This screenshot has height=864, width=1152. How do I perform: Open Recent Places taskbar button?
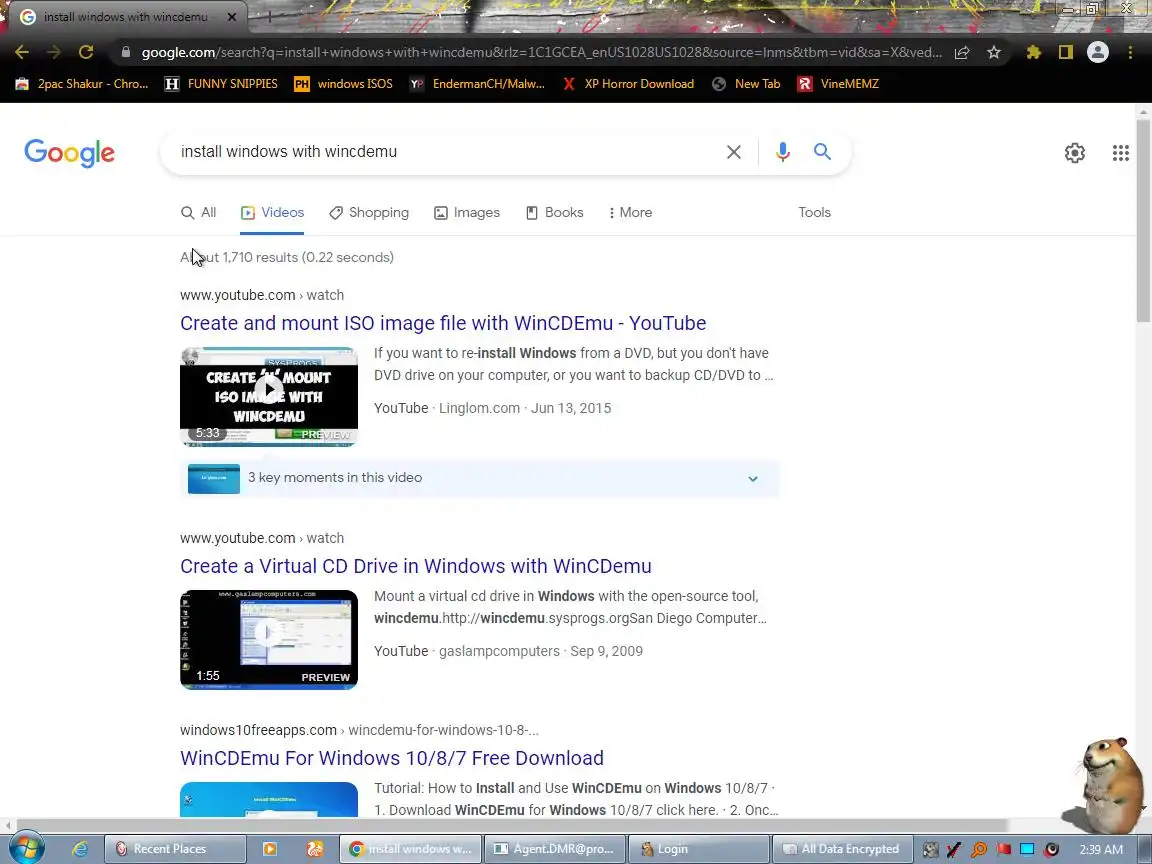175,849
